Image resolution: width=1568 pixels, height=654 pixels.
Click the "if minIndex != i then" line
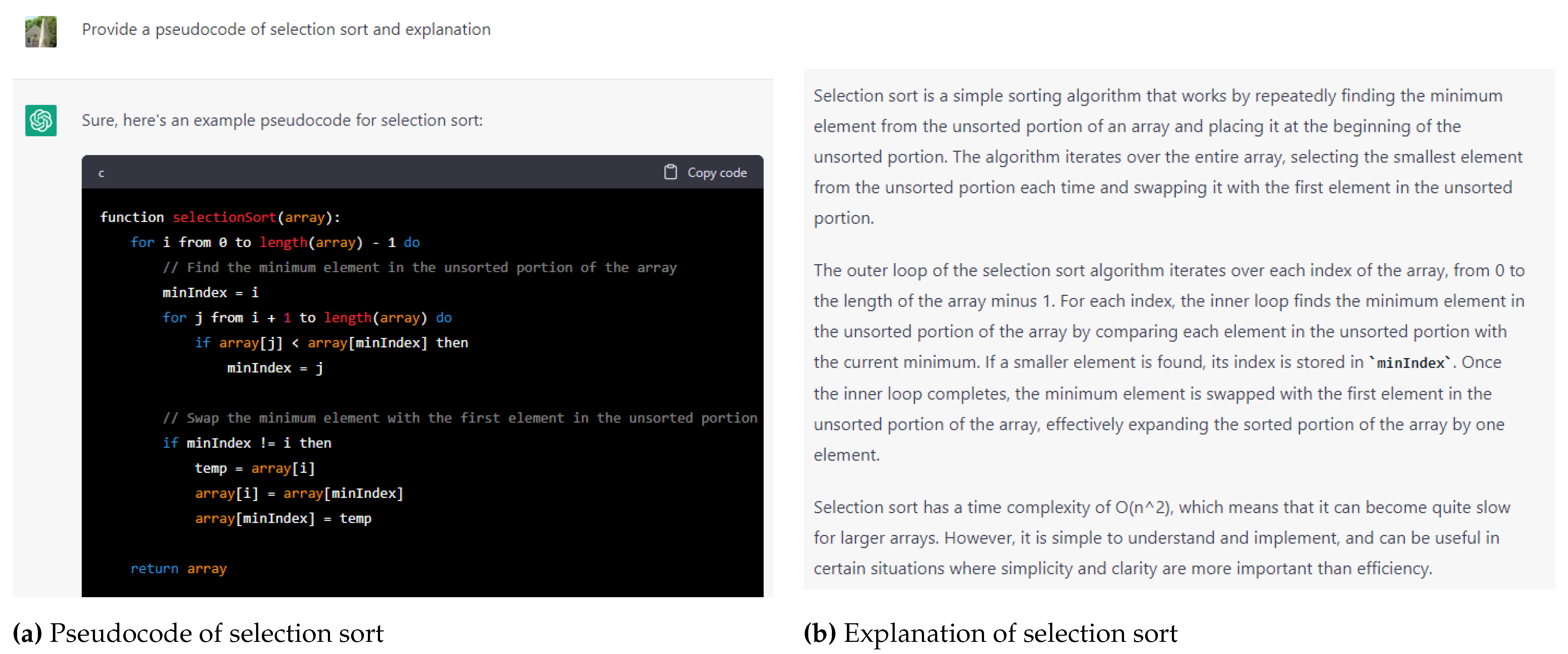(246, 443)
